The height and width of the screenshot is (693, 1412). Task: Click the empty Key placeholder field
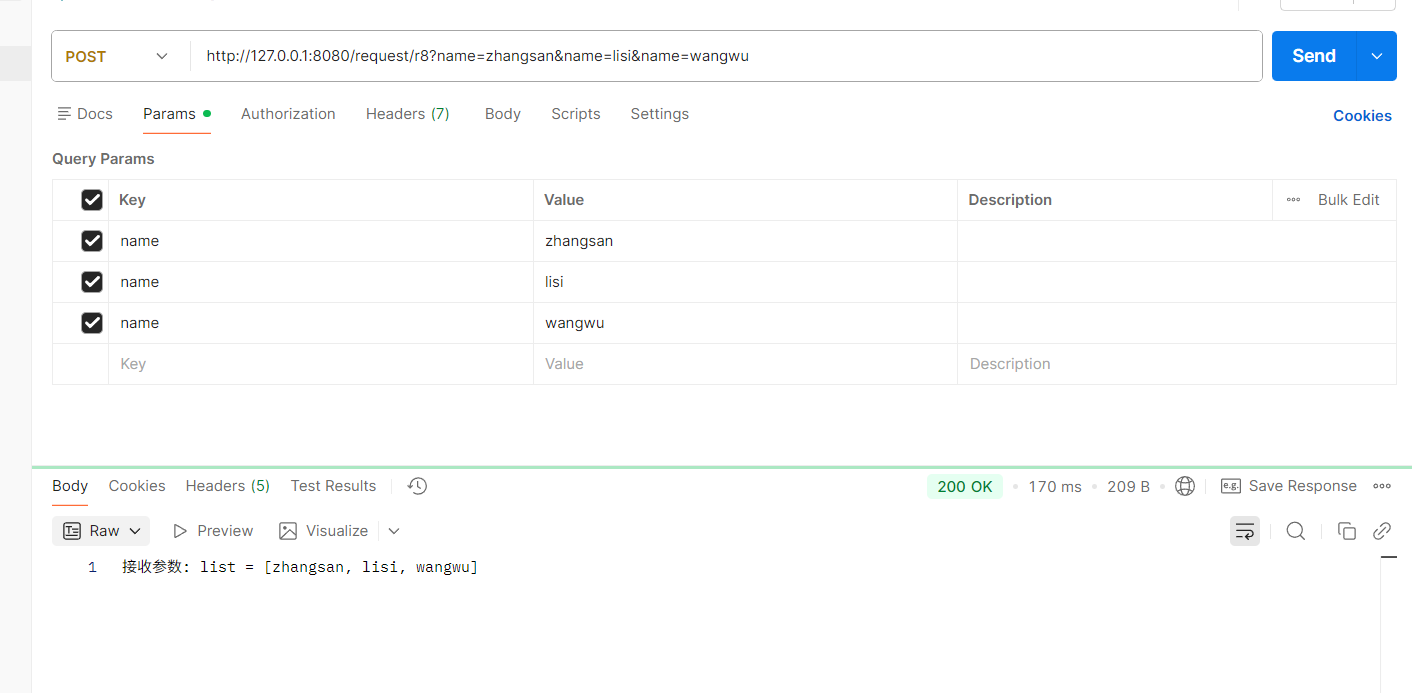click(321, 364)
